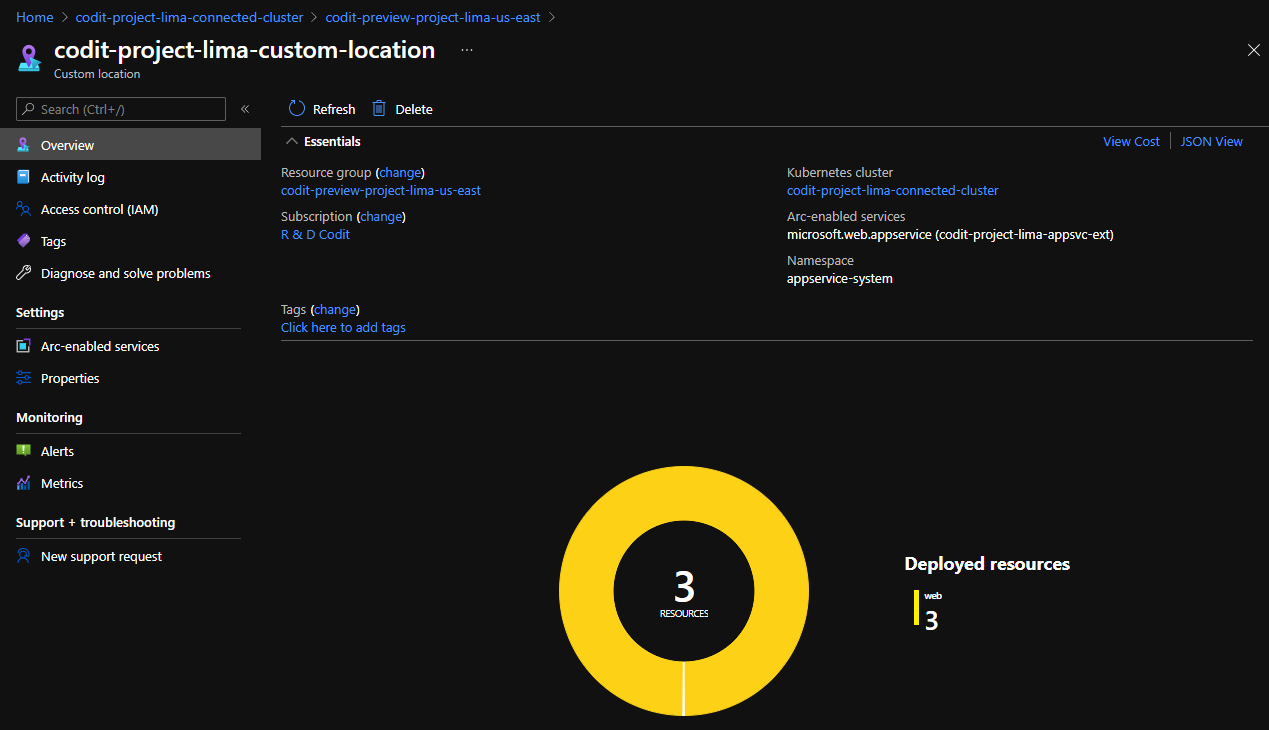Collapse the left navigation pane
This screenshot has height=730, width=1269.
click(245, 109)
